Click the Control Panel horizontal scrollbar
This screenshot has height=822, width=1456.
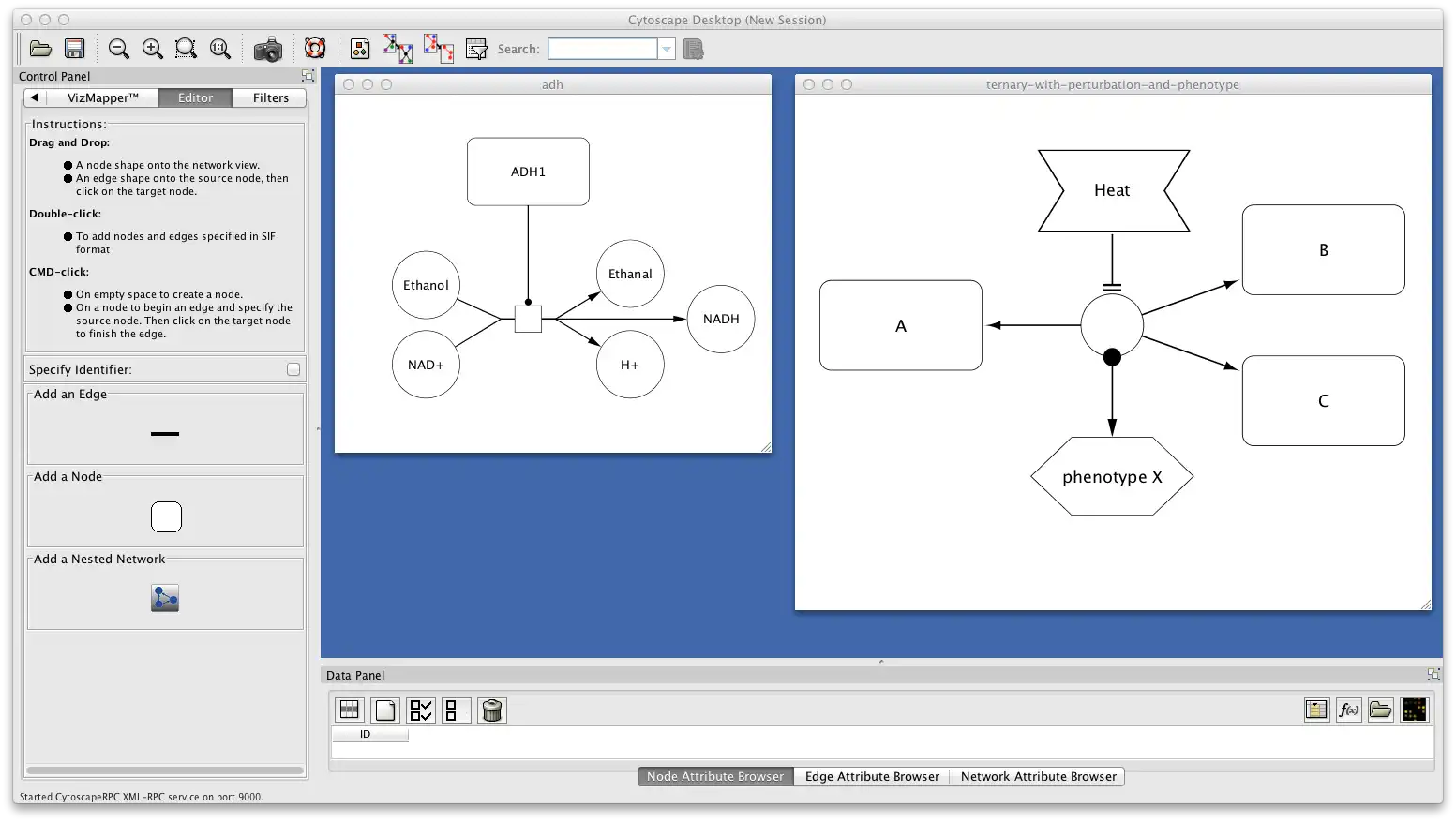click(165, 770)
